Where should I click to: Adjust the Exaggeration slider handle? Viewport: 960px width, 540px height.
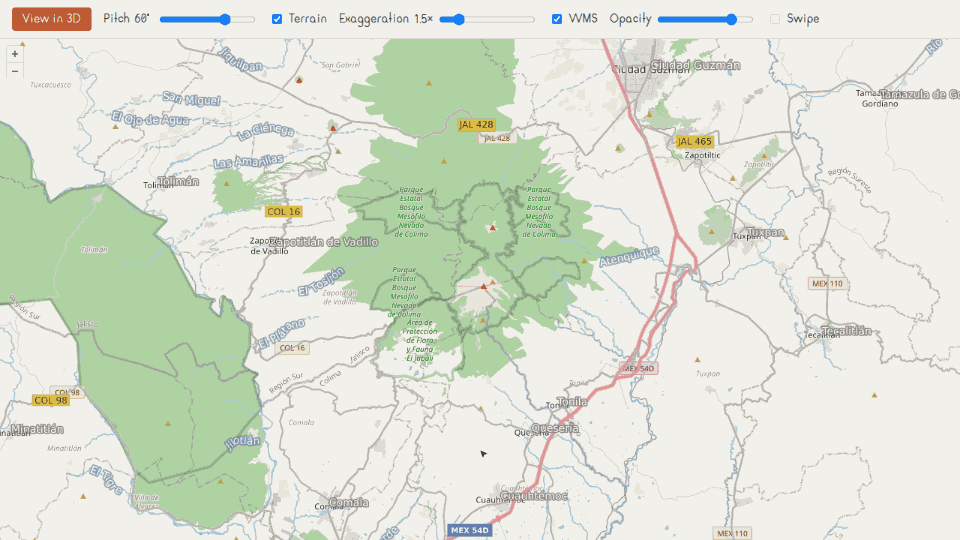tap(459, 20)
